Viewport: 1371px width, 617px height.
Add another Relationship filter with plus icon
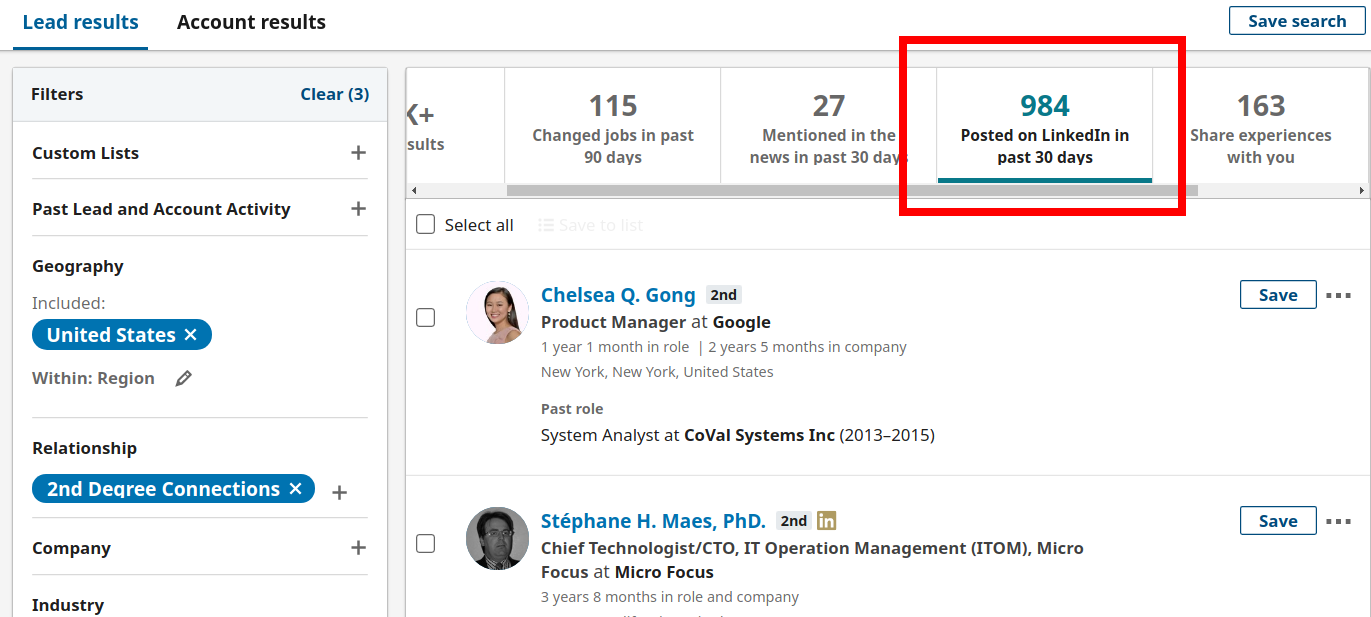pos(339,492)
